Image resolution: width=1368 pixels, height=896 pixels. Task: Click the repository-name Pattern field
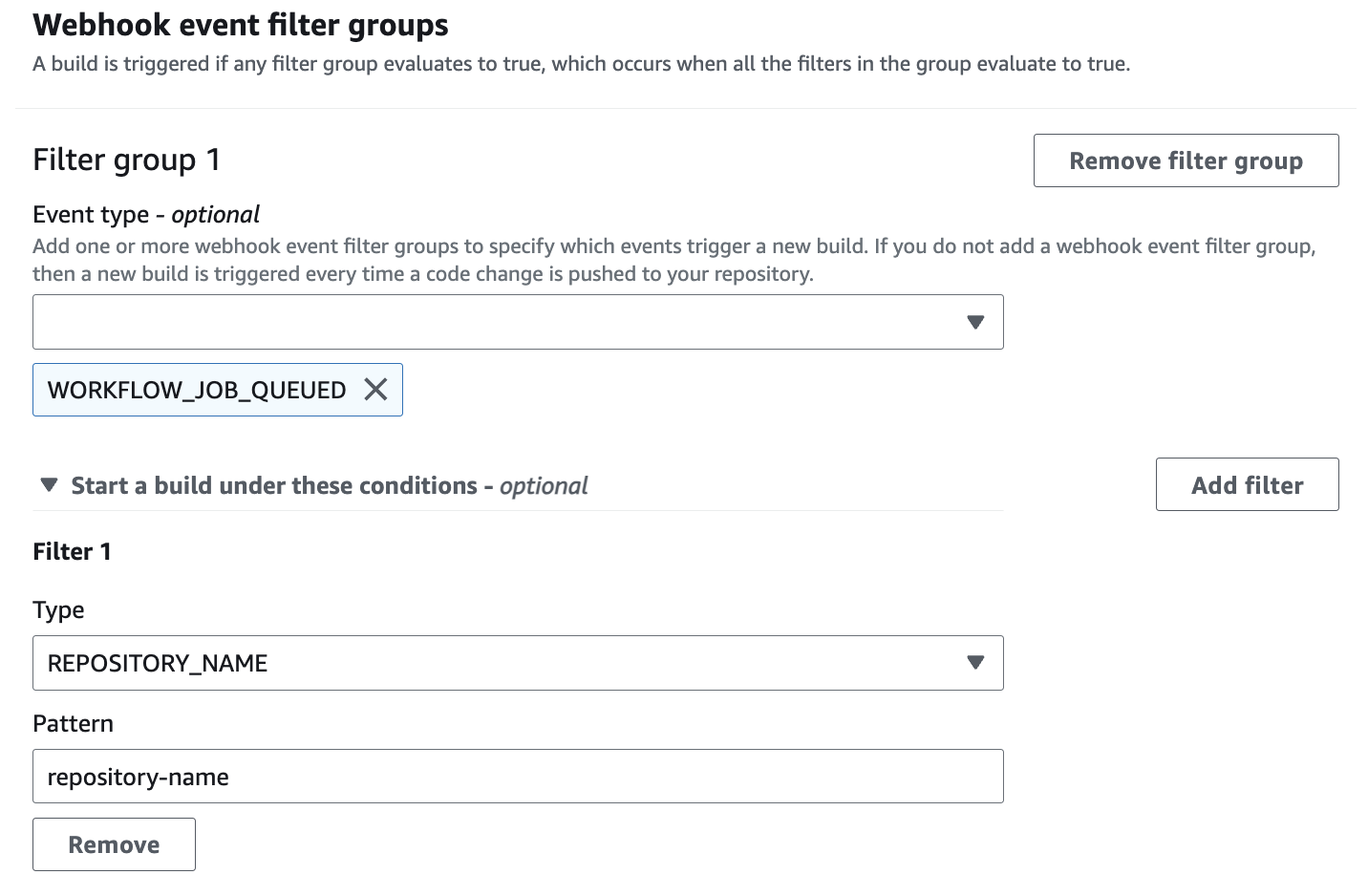[516, 776]
